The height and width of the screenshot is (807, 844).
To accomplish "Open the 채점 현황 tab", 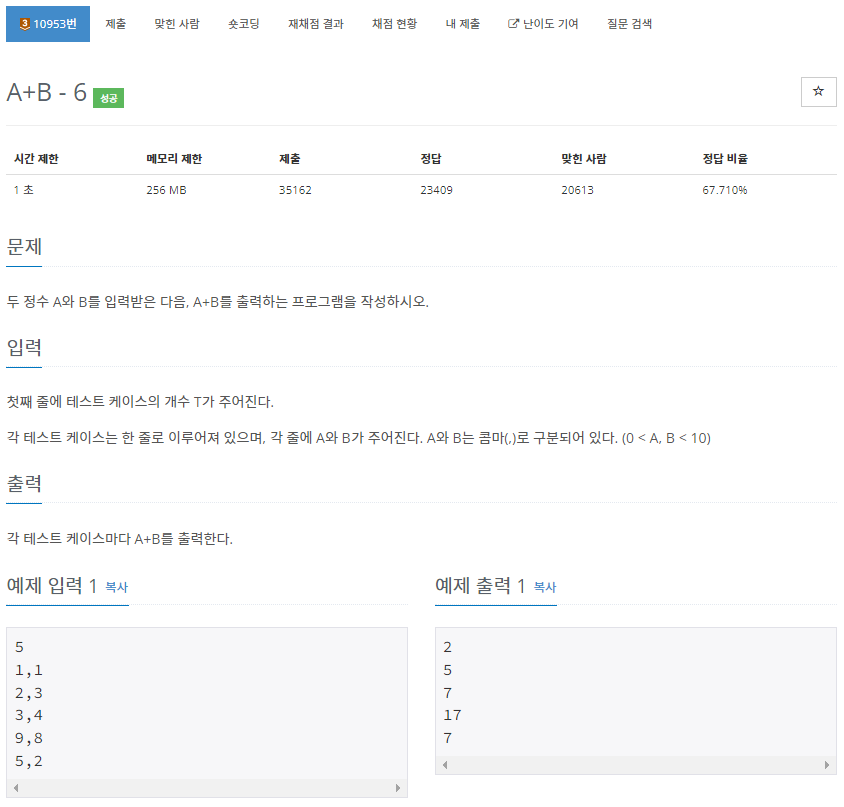I will coord(395,24).
